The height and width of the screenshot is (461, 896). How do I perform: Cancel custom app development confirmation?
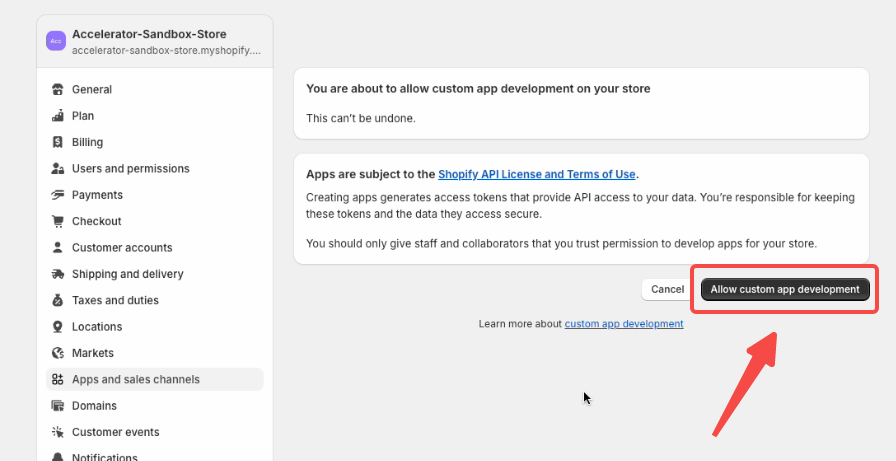(x=667, y=289)
